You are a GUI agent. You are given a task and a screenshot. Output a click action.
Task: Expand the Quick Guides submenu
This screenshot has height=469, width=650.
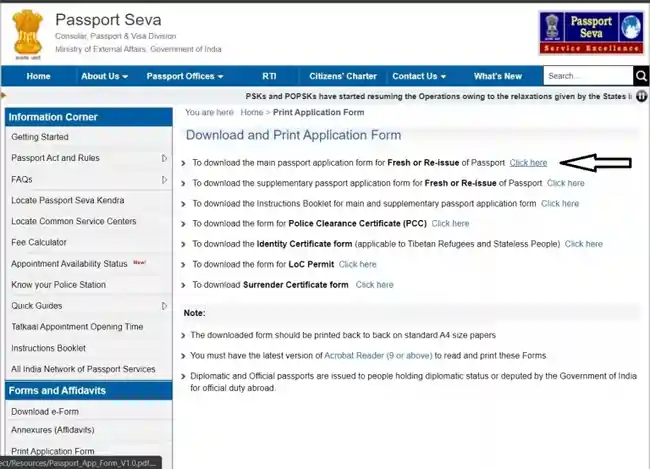point(164,305)
